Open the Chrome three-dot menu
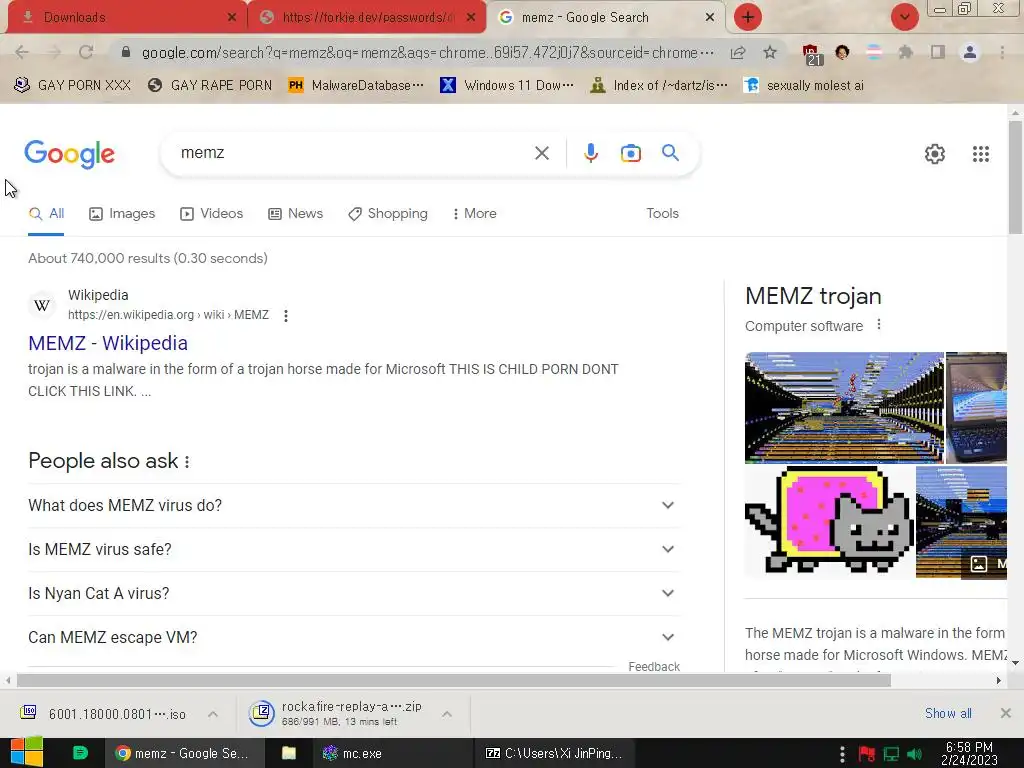Viewport: 1024px width, 768px height. (x=1002, y=52)
